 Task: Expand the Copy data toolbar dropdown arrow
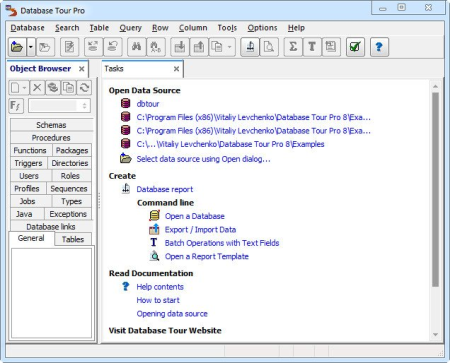(x=230, y=47)
